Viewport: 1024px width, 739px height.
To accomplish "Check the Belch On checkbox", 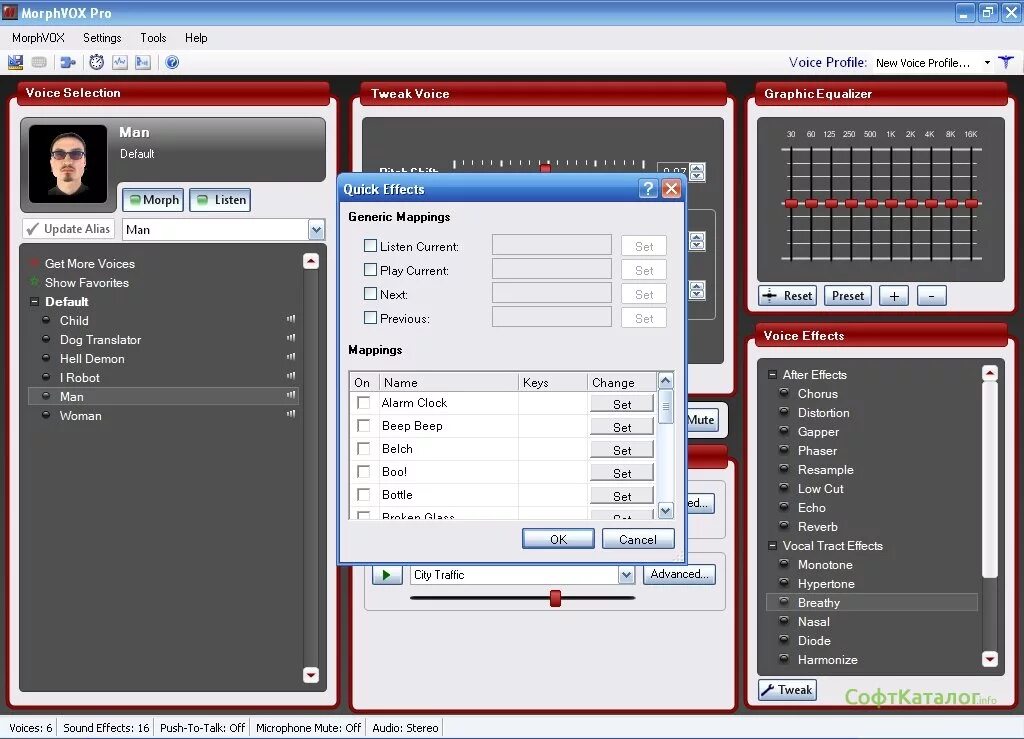I will coord(363,448).
